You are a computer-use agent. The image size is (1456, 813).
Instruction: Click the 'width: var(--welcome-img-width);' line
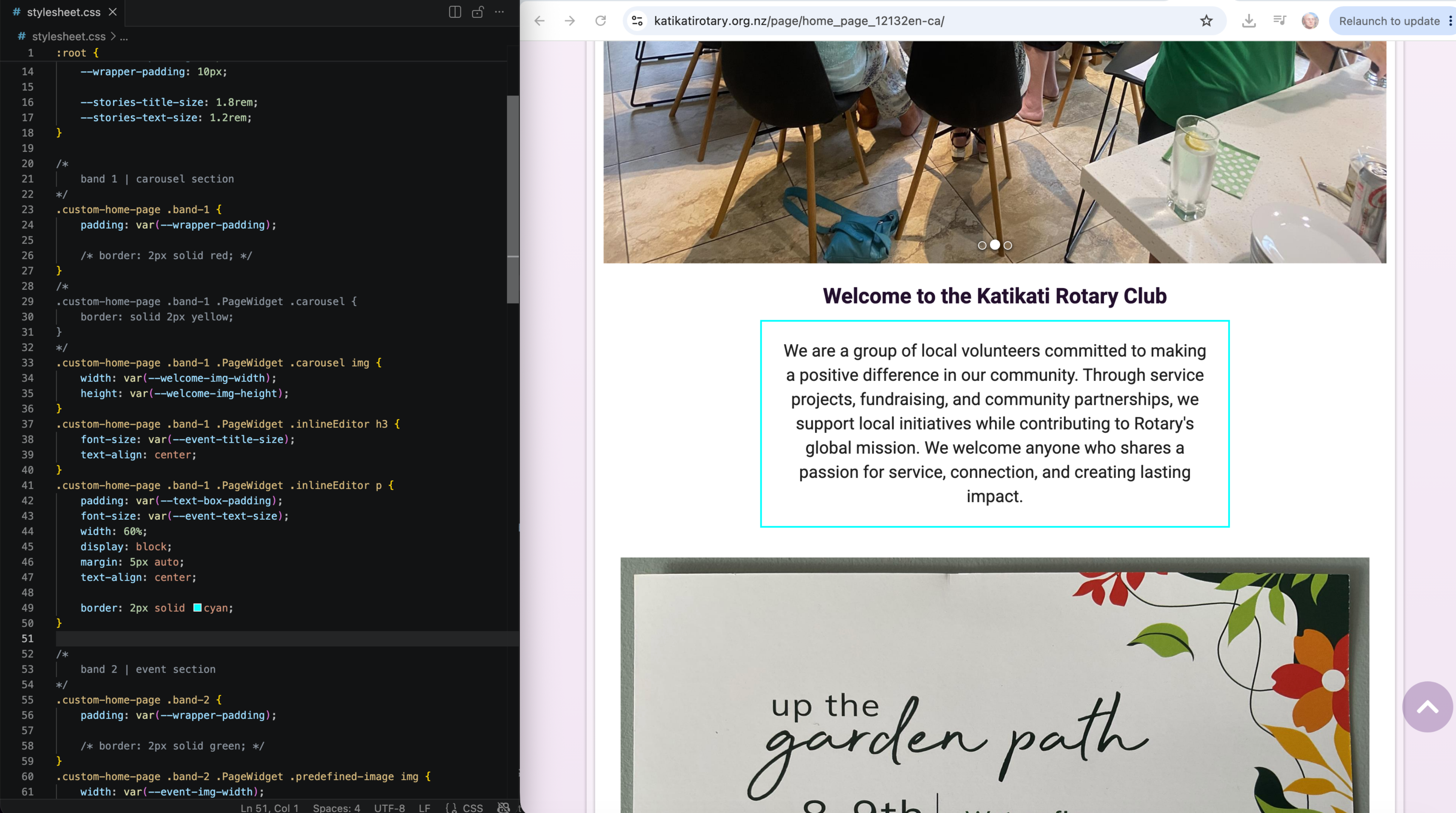[x=179, y=378]
